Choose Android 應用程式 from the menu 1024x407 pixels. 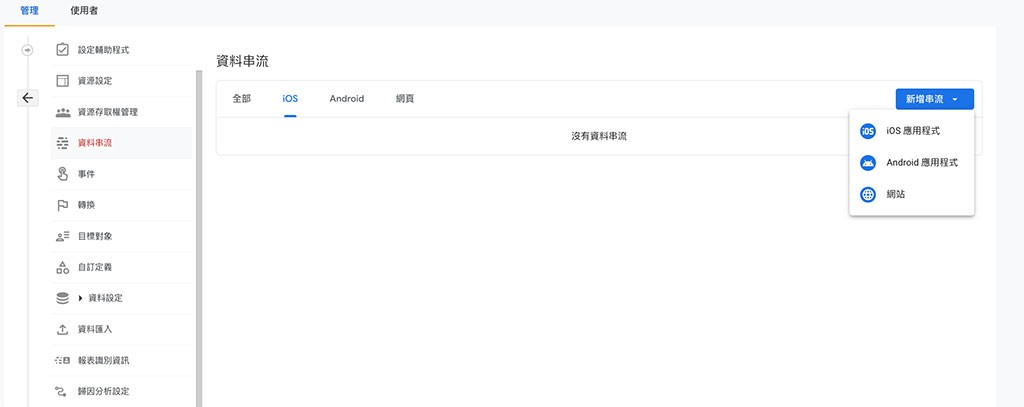tap(912, 163)
